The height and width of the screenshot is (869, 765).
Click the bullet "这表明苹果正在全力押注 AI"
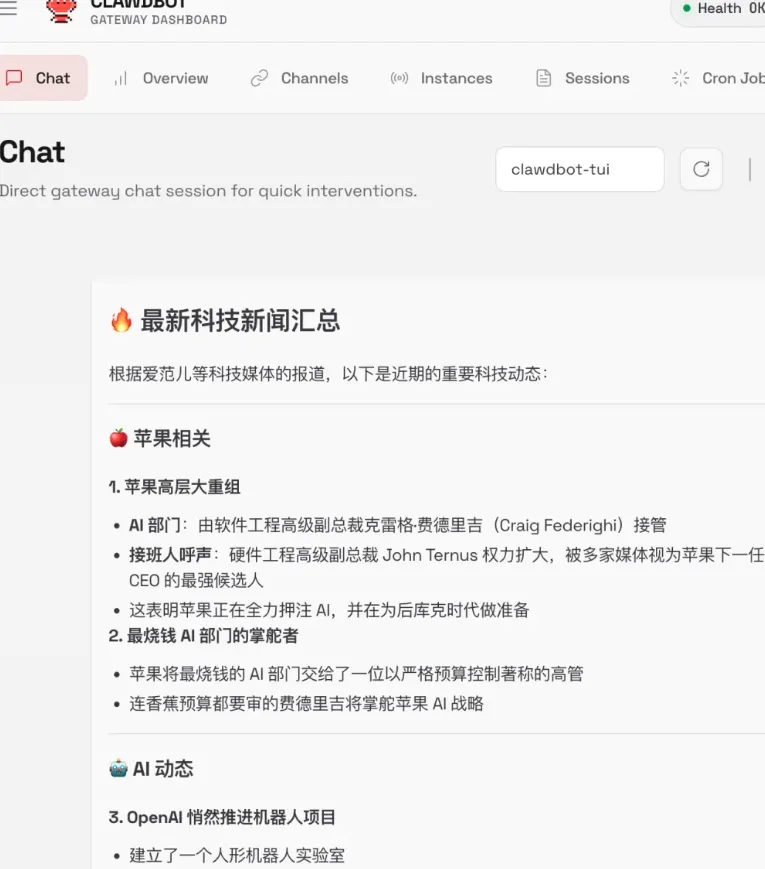[329, 610]
